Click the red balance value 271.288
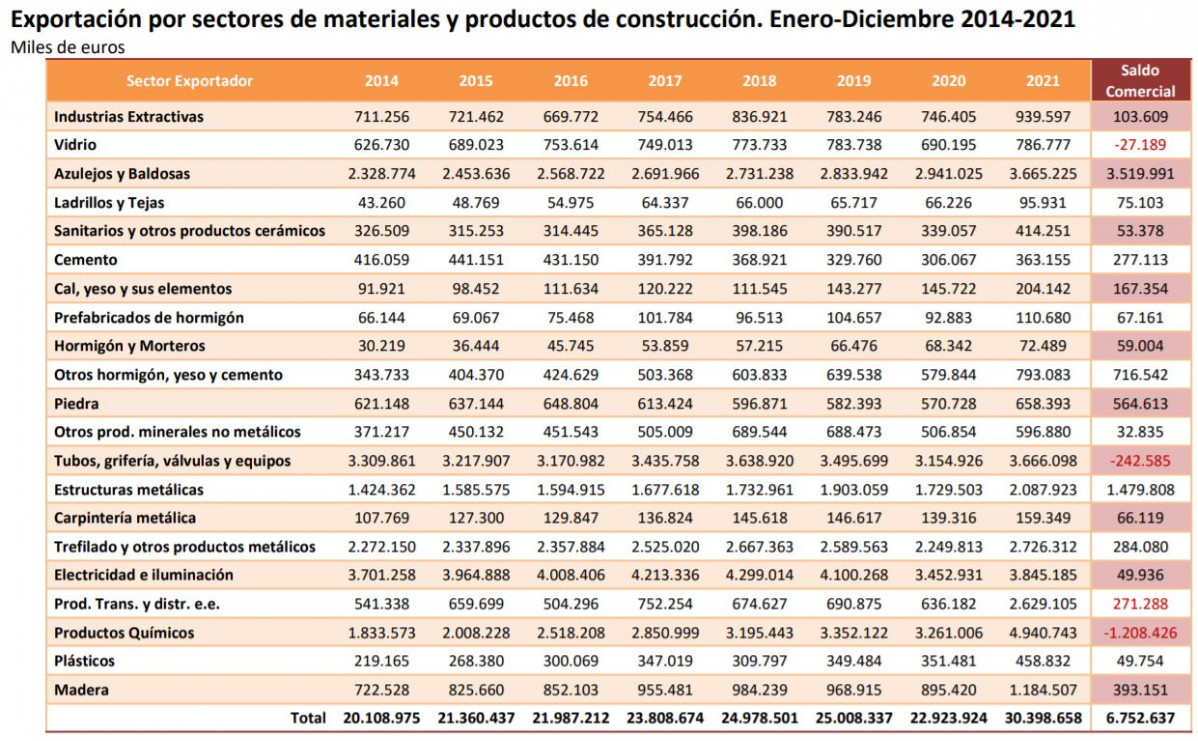 point(1140,603)
